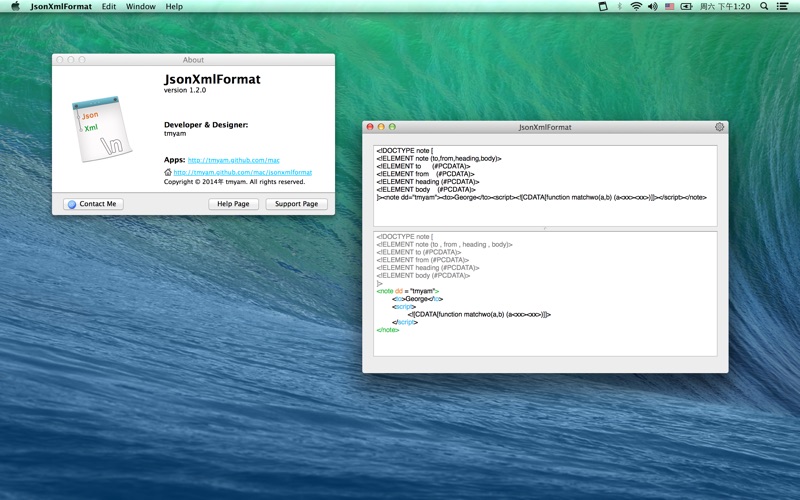This screenshot has height=500, width=800.
Task: Open the Support Page button
Action: point(296,204)
